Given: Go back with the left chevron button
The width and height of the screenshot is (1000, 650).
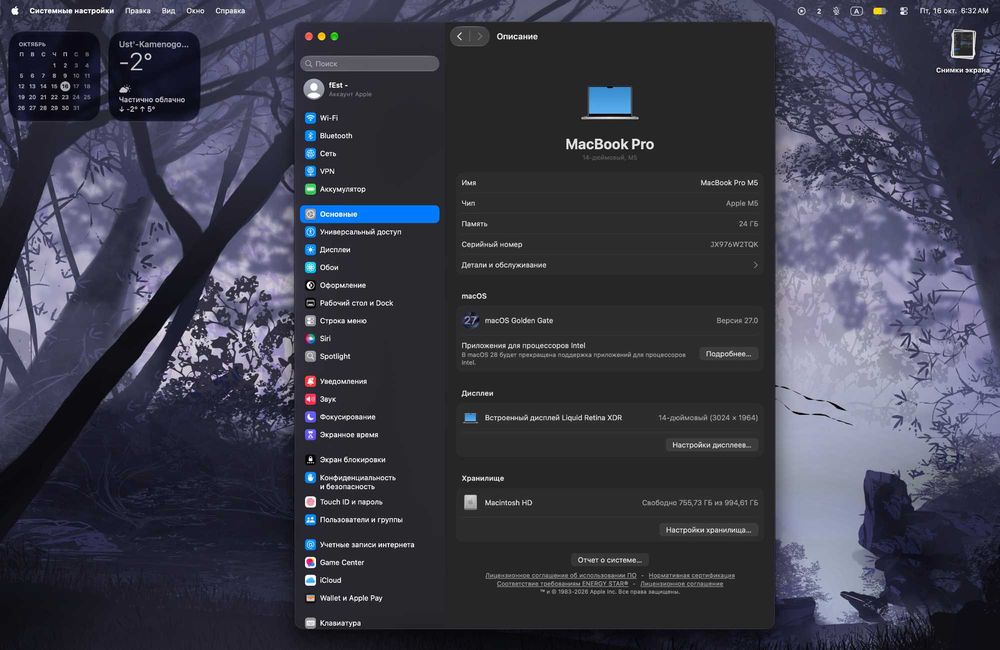Looking at the screenshot, I should (x=460, y=36).
